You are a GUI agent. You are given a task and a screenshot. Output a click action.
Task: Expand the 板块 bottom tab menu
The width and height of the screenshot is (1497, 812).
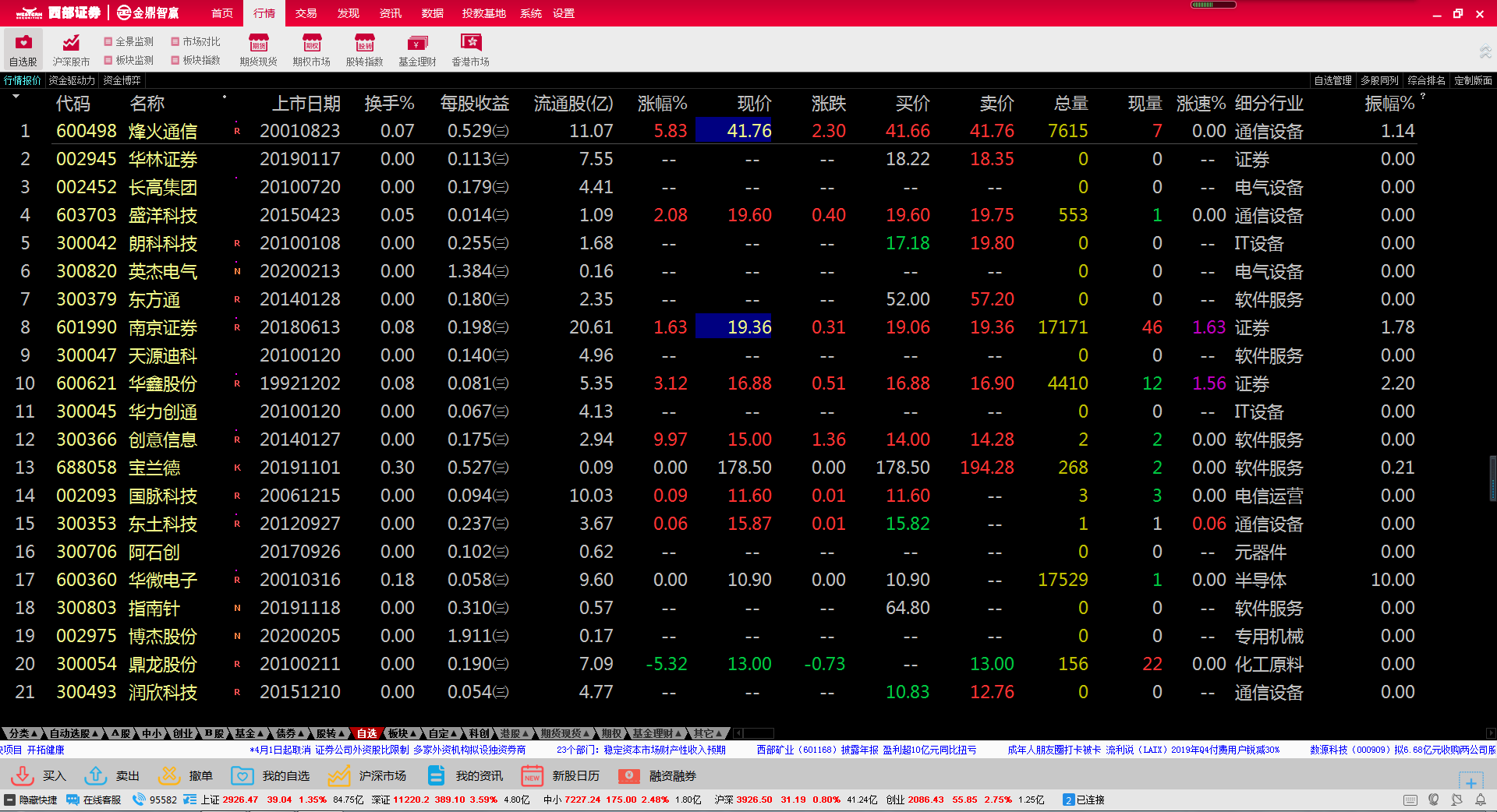pyautogui.click(x=402, y=733)
